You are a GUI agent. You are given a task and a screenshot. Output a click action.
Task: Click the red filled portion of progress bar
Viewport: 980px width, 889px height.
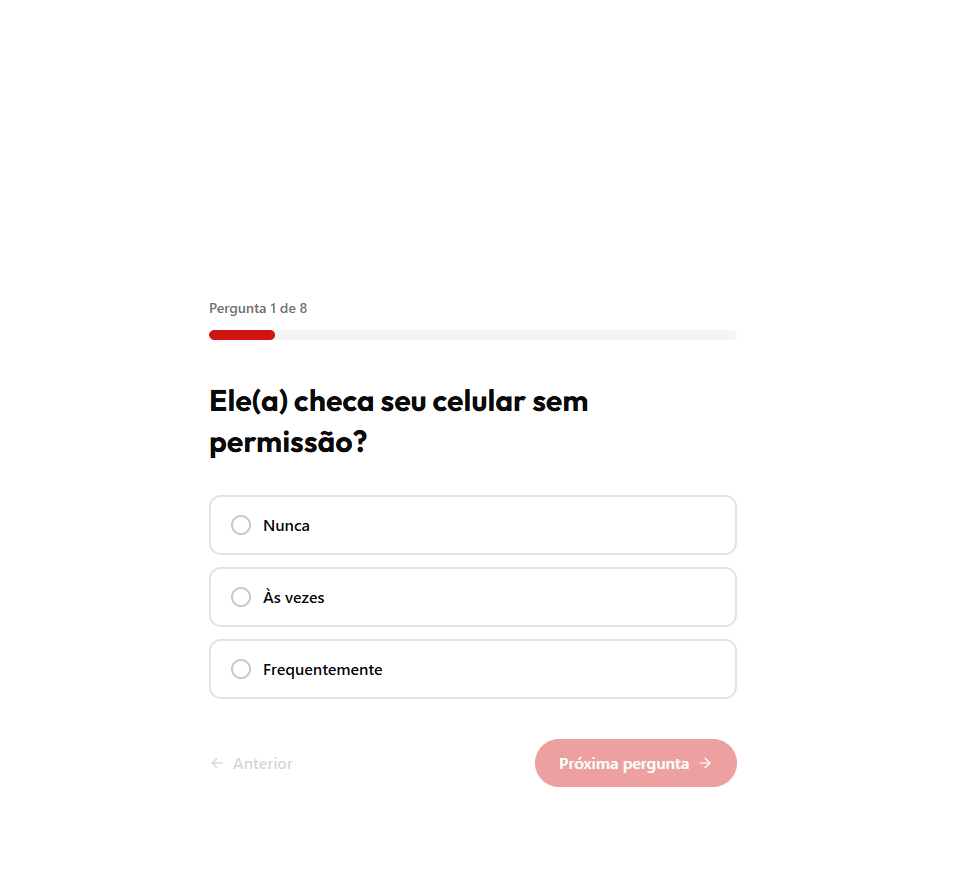[241, 334]
